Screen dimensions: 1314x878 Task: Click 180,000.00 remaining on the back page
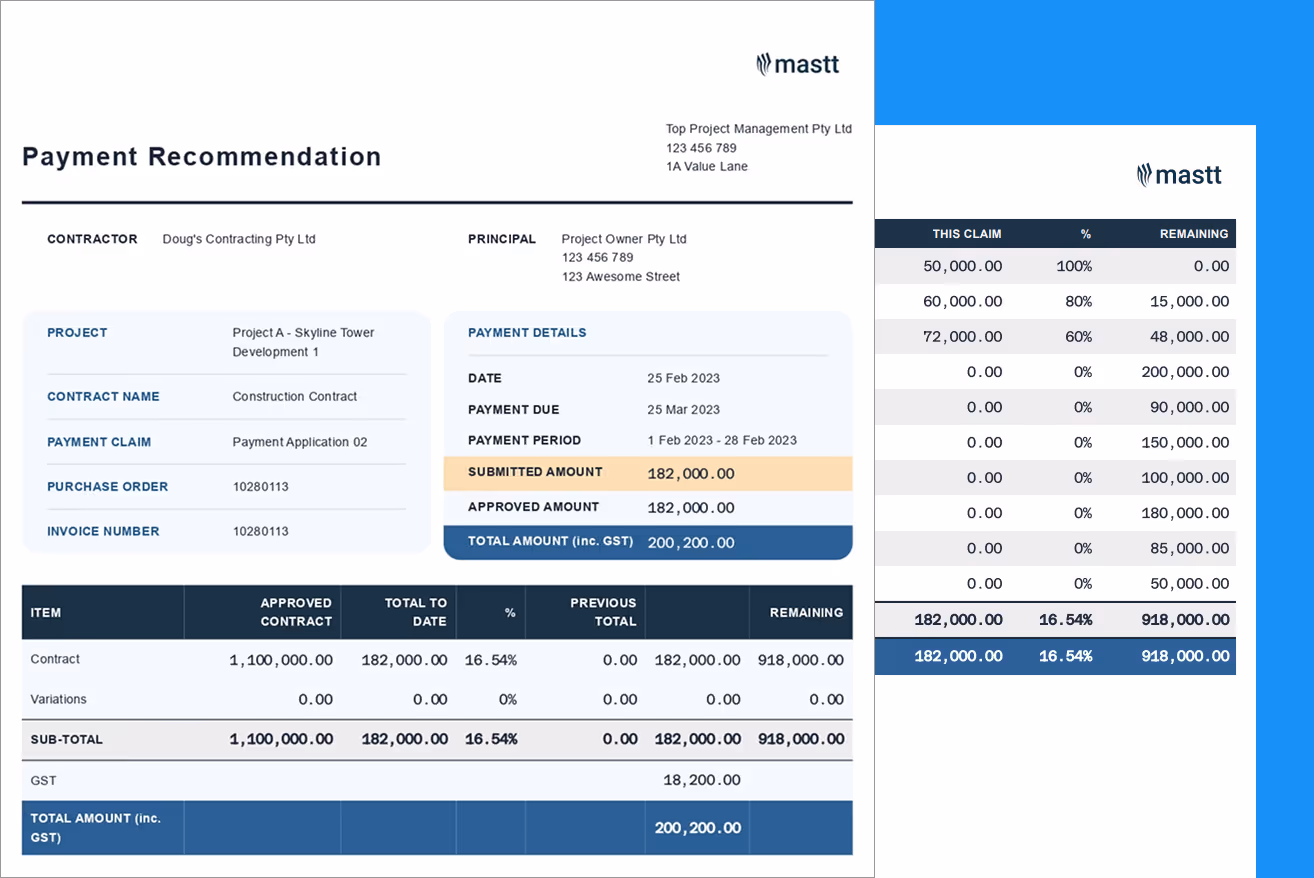click(x=1186, y=513)
